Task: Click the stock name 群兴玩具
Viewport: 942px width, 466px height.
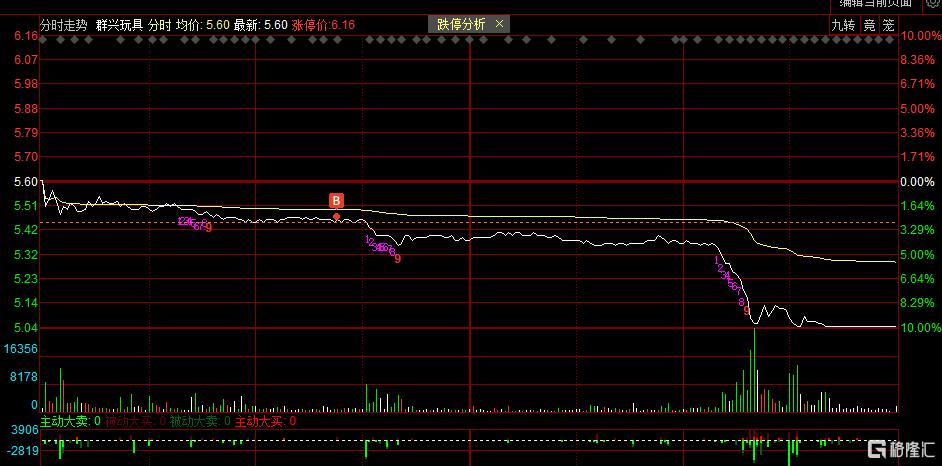Action: point(119,25)
